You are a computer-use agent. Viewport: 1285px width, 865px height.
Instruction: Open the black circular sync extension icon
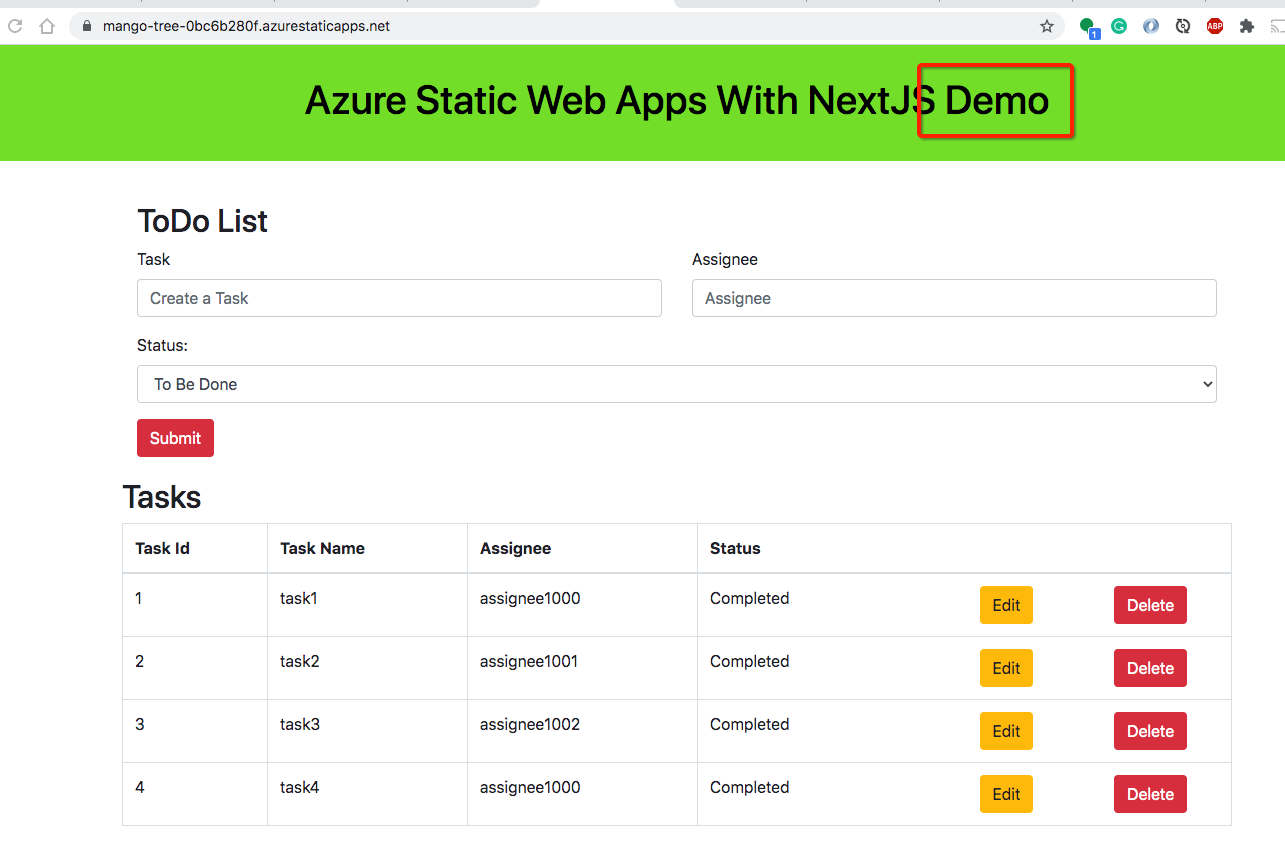[1183, 26]
